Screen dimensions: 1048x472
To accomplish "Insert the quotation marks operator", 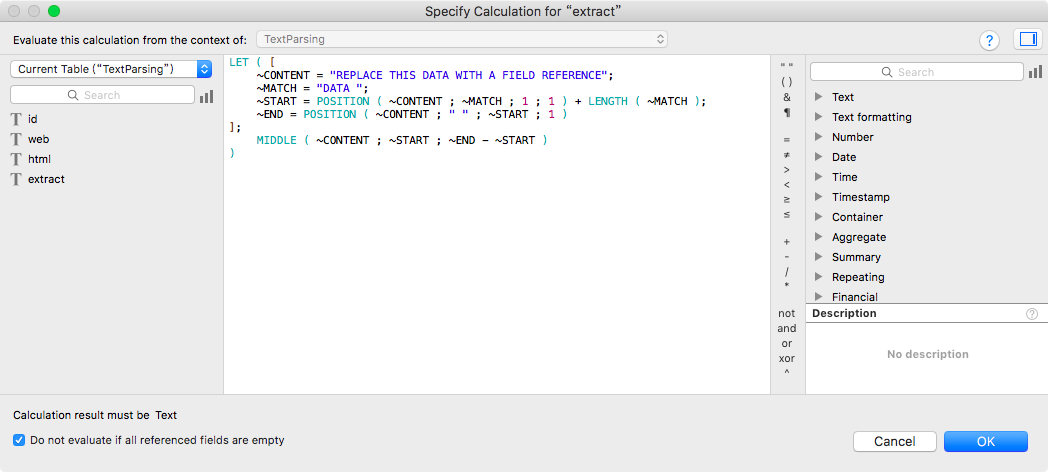I will coord(787,66).
